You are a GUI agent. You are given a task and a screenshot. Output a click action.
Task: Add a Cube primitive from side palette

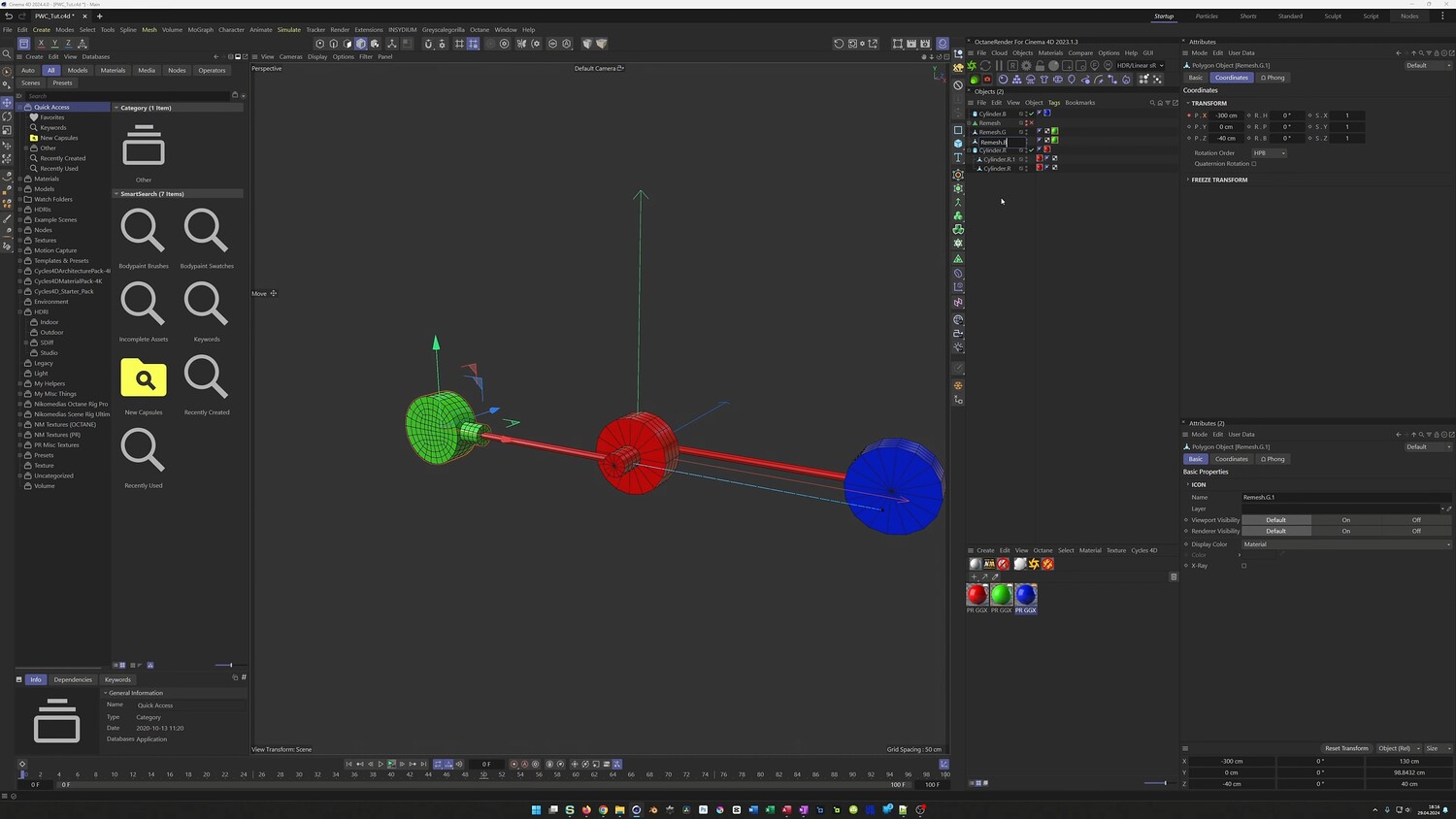958,144
